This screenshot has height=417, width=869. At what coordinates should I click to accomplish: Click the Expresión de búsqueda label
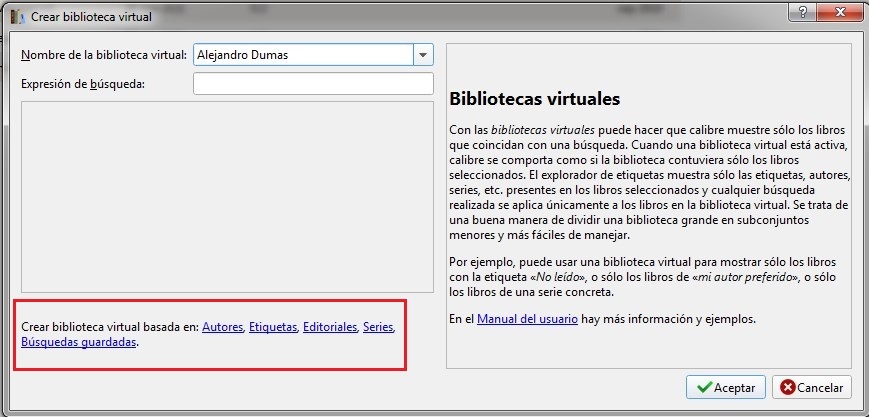click(83, 84)
